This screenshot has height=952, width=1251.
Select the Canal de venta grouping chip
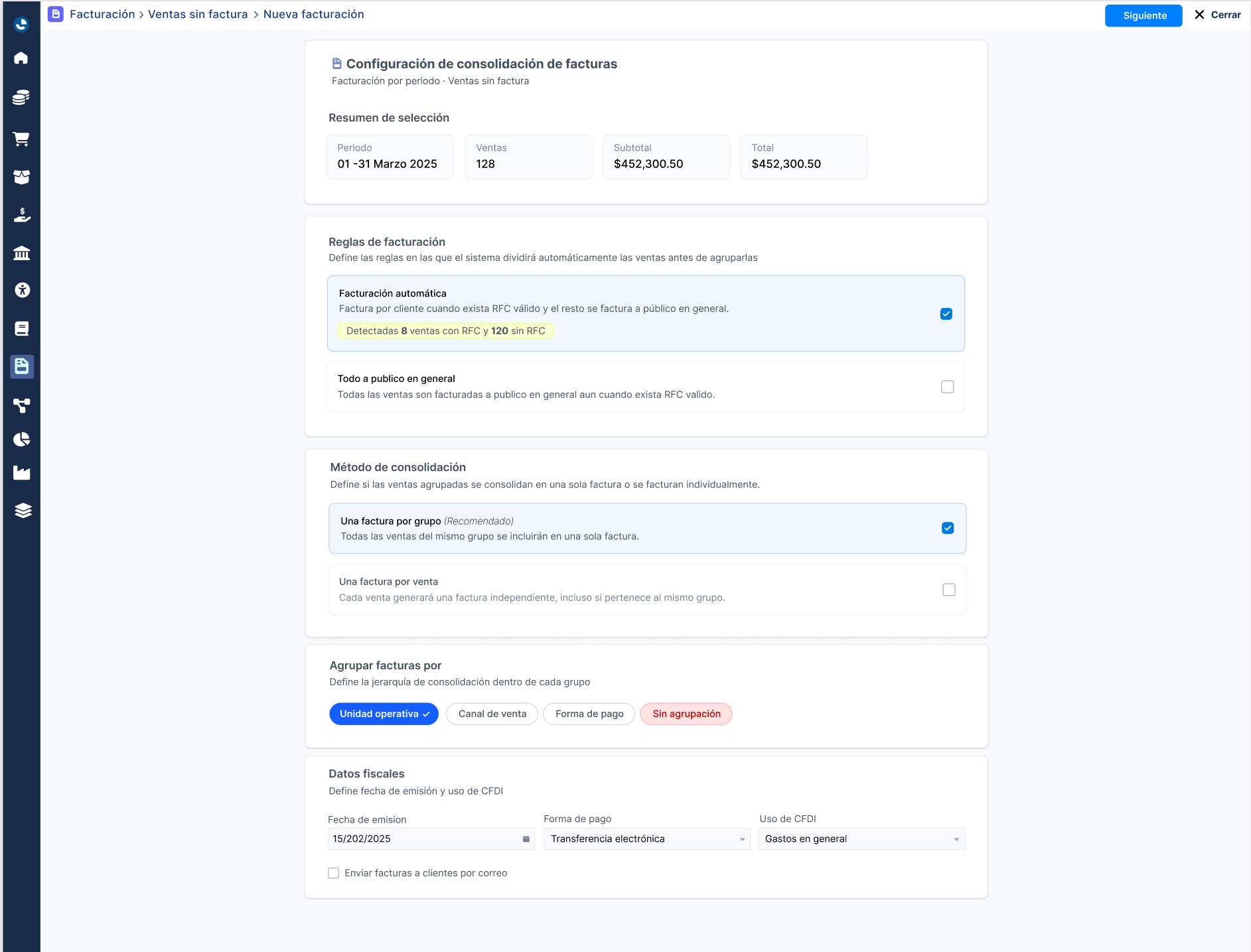point(492,714)
